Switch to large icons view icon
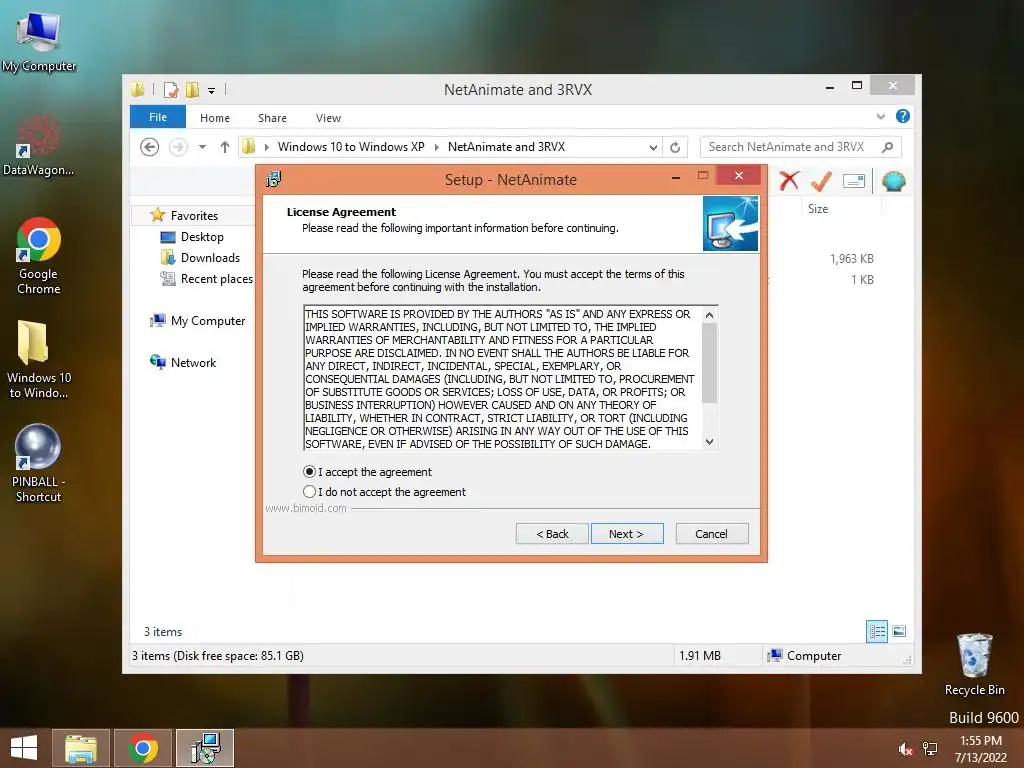Screen dimensions: 1024x768 pyautogui.click(x=899, y=631)
